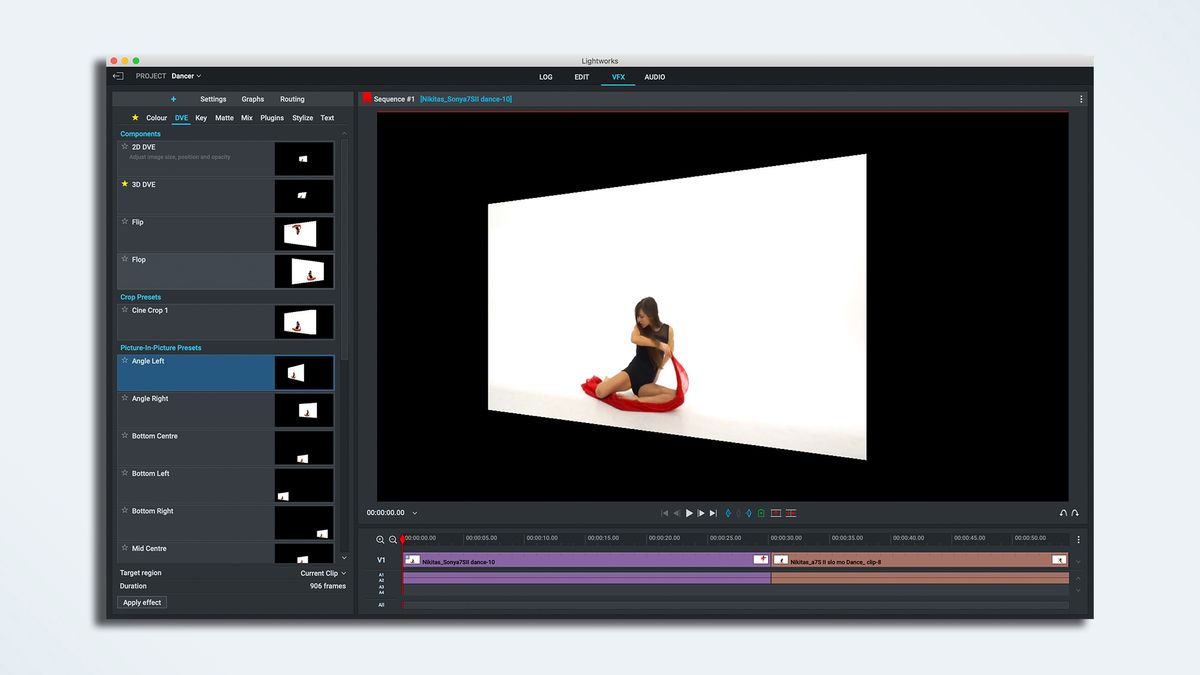1200x675 pixels.
Task: Open the Plugins effect category tab
Action: (271, 117)
